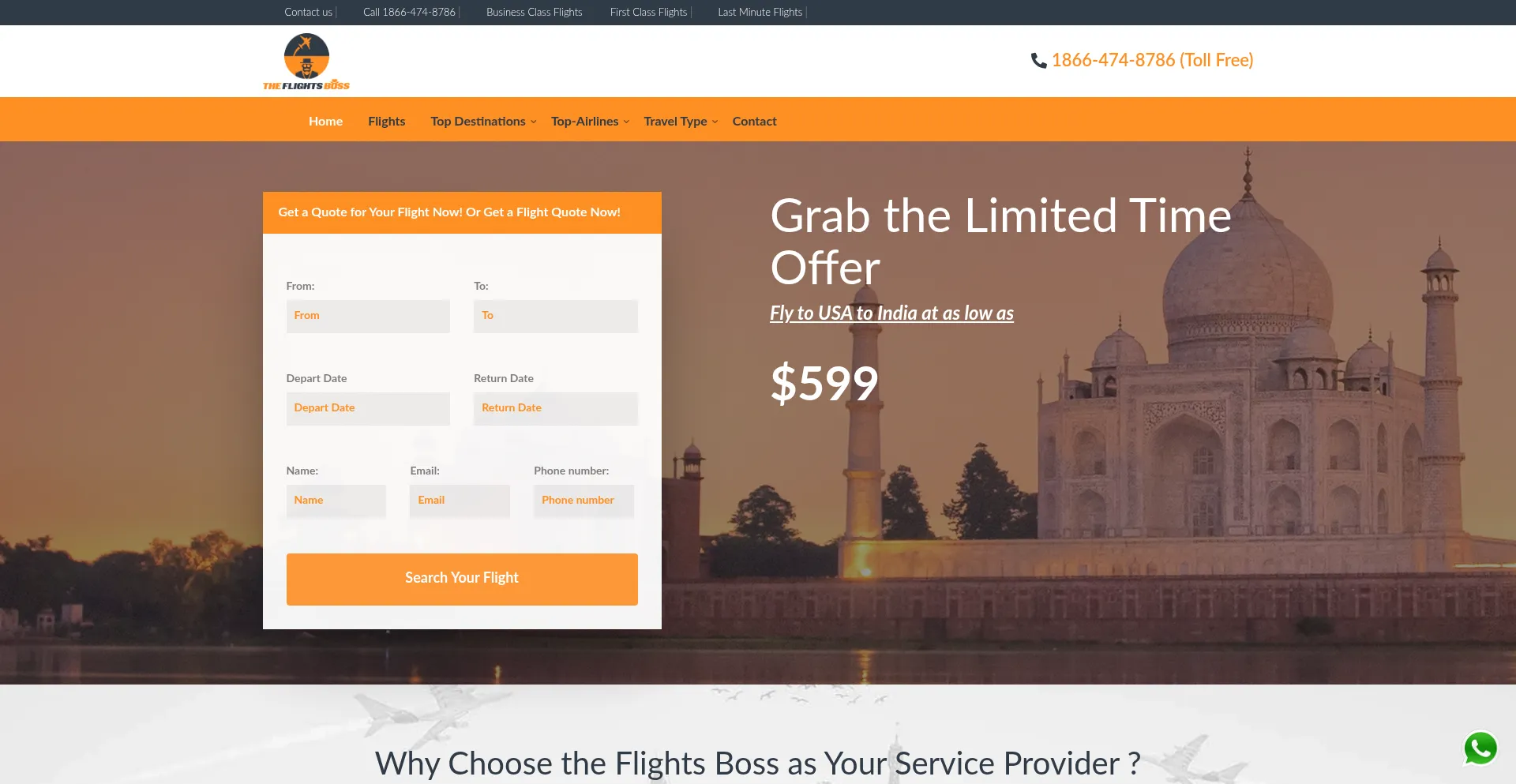The image size is (1516, 784).
Task: Click The Flights Boss logo
Action: 306,62
